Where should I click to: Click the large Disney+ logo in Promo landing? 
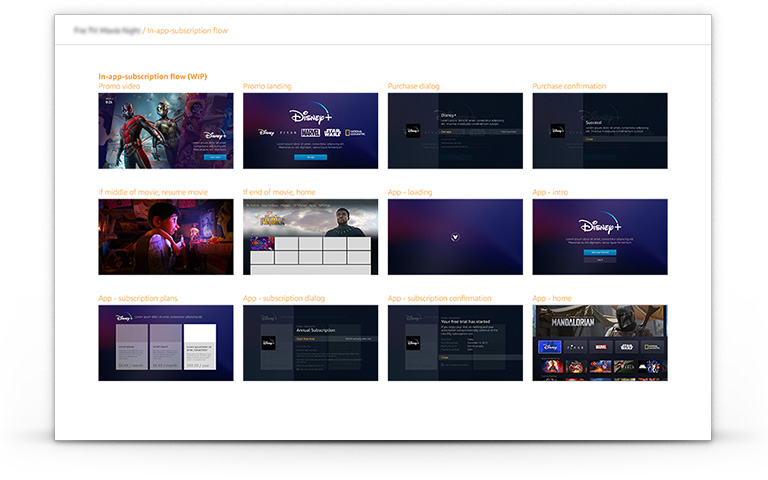311,114
